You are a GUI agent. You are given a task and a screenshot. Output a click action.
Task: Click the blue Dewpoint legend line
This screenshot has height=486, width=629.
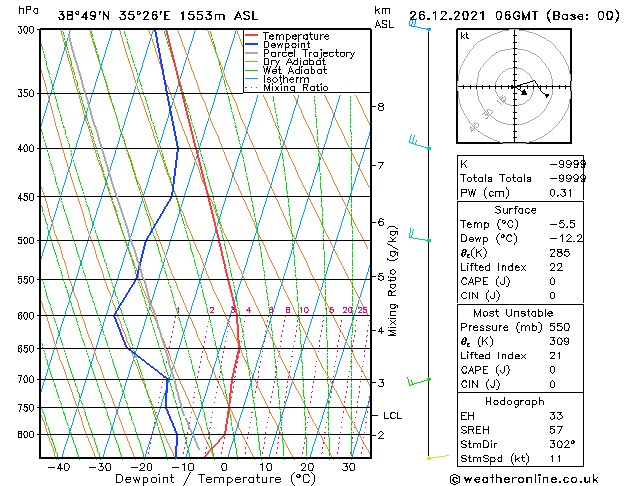(x=252, y=45)
